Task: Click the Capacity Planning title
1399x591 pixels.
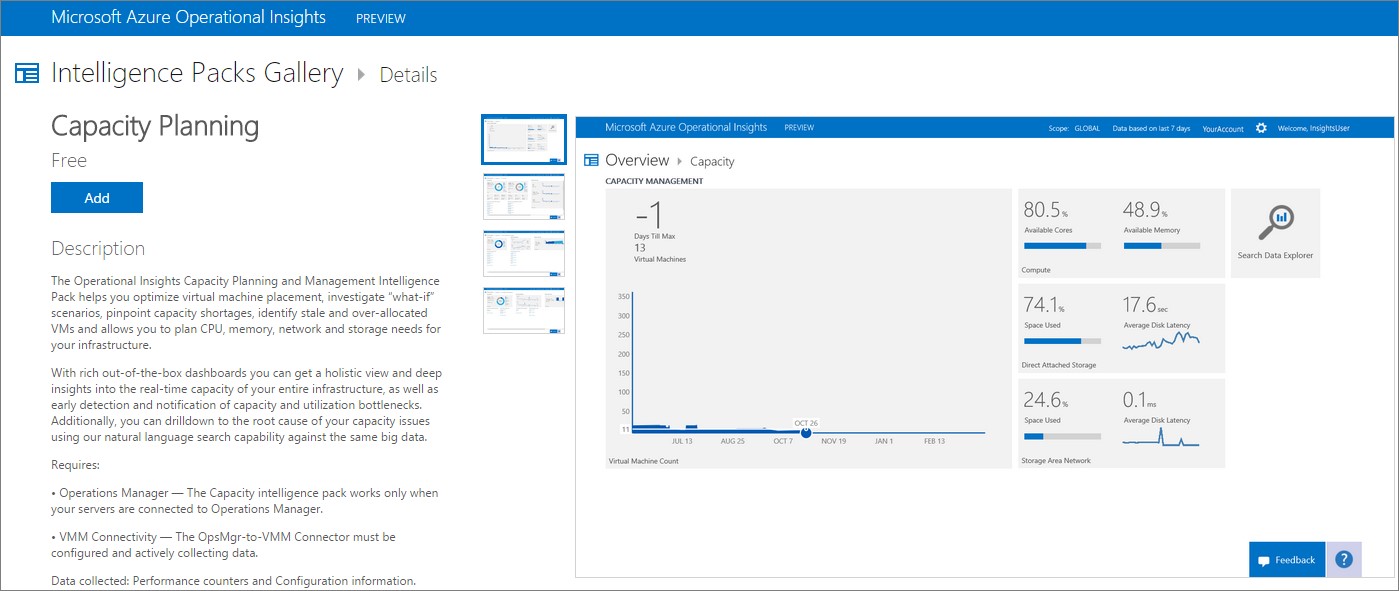Action: 155,126
